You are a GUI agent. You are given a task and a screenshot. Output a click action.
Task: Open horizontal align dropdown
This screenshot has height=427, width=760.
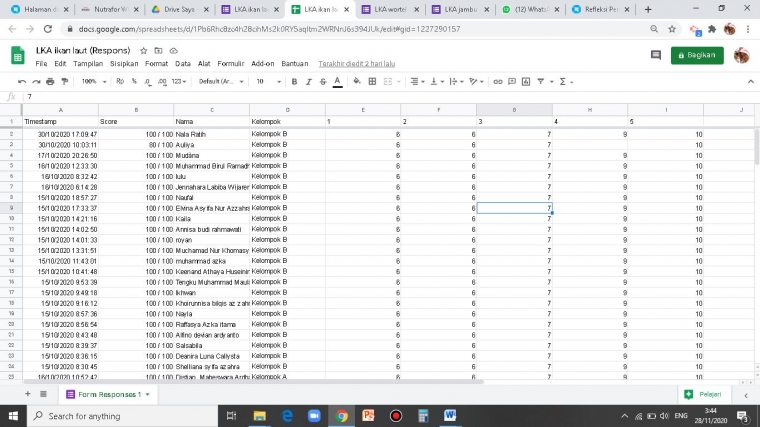pos(417,81)
